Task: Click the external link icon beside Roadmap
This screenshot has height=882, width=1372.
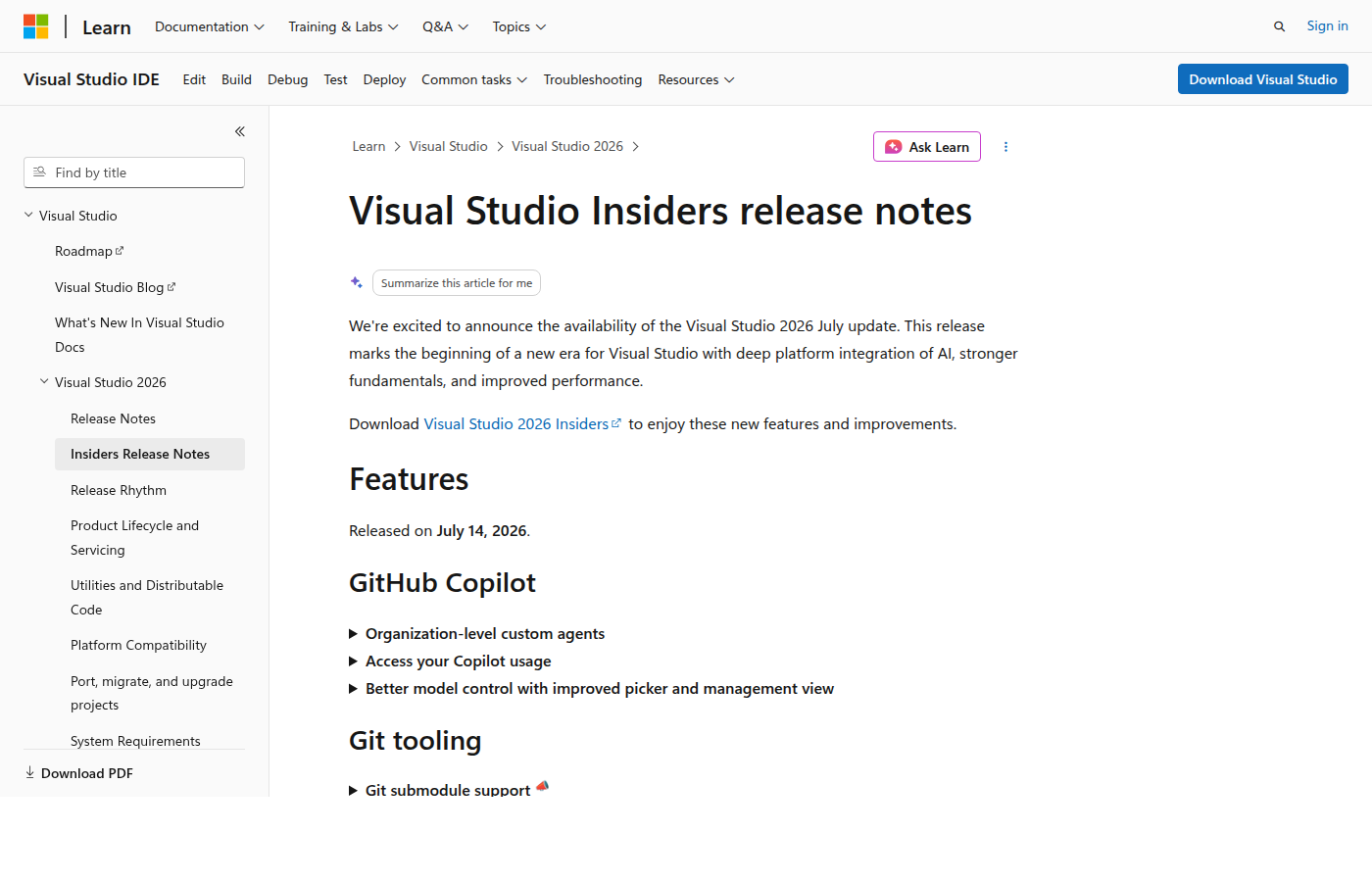Action: pyautogui.click(x=120, y=251)
